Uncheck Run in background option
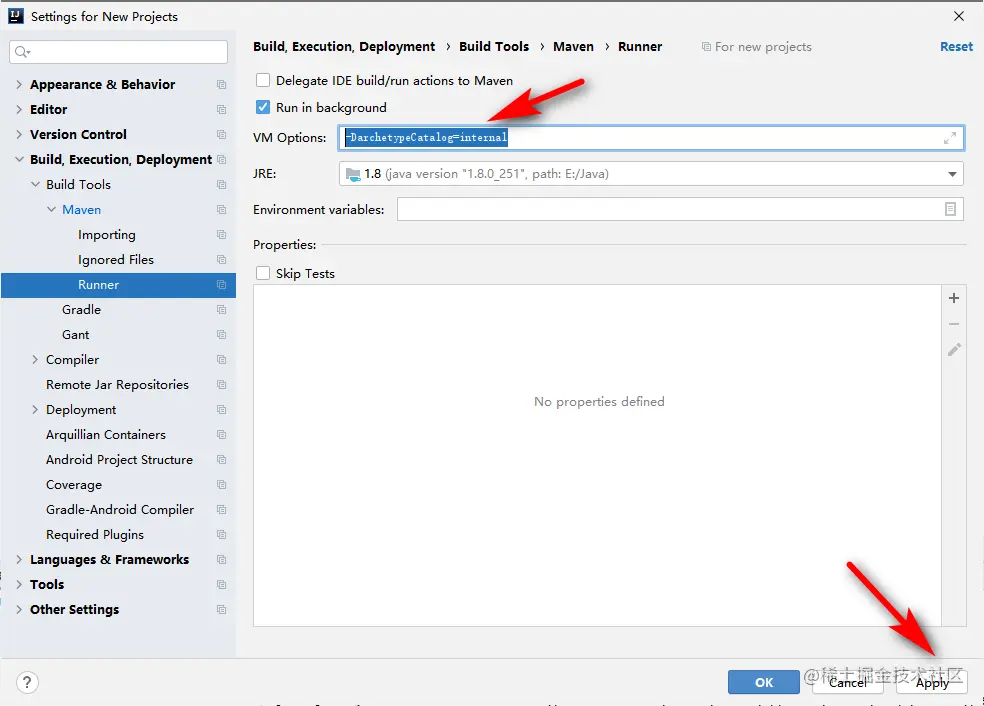This screenshot has width=984, height=706. tap(263, 107)
